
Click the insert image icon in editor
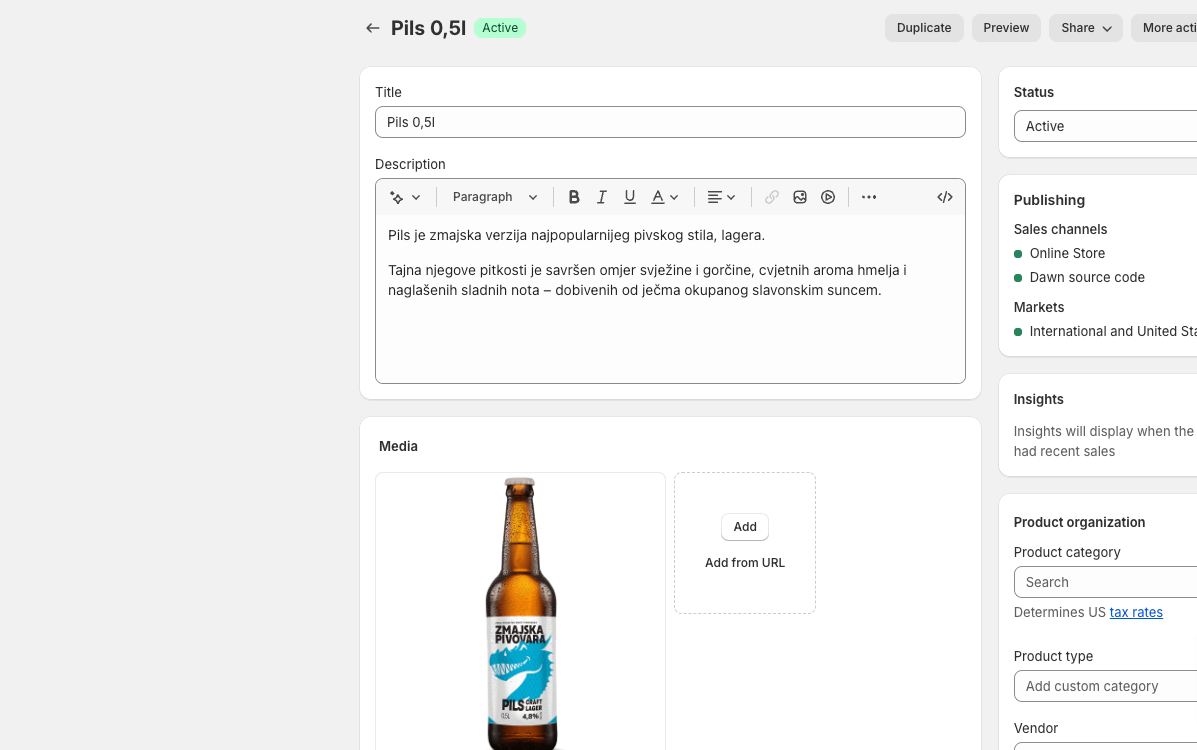800,197
